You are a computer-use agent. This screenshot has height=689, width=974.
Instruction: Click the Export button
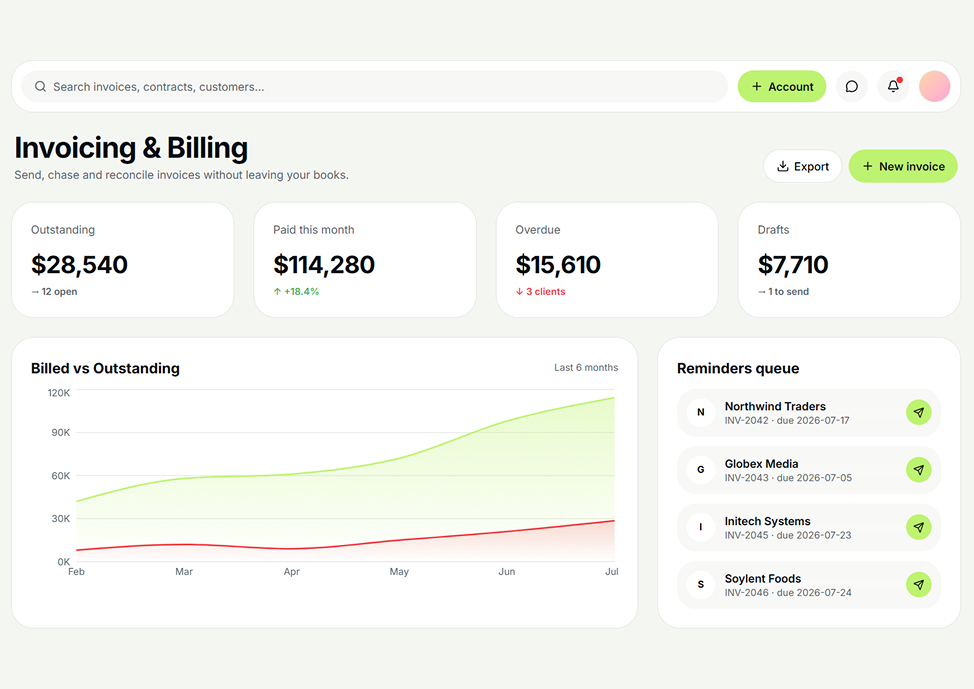point(803,166)
